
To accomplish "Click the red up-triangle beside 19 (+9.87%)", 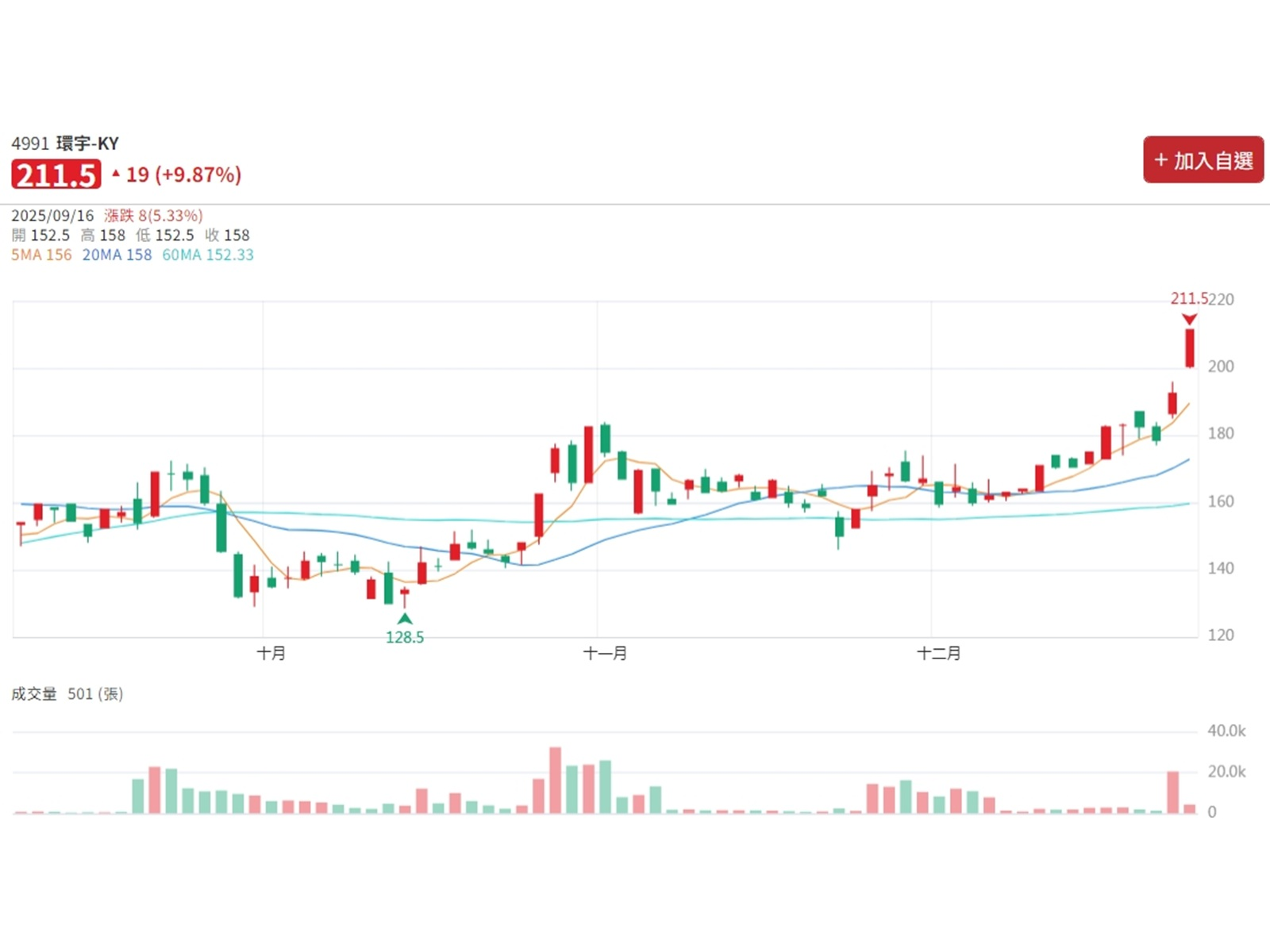I will [116, 173].
